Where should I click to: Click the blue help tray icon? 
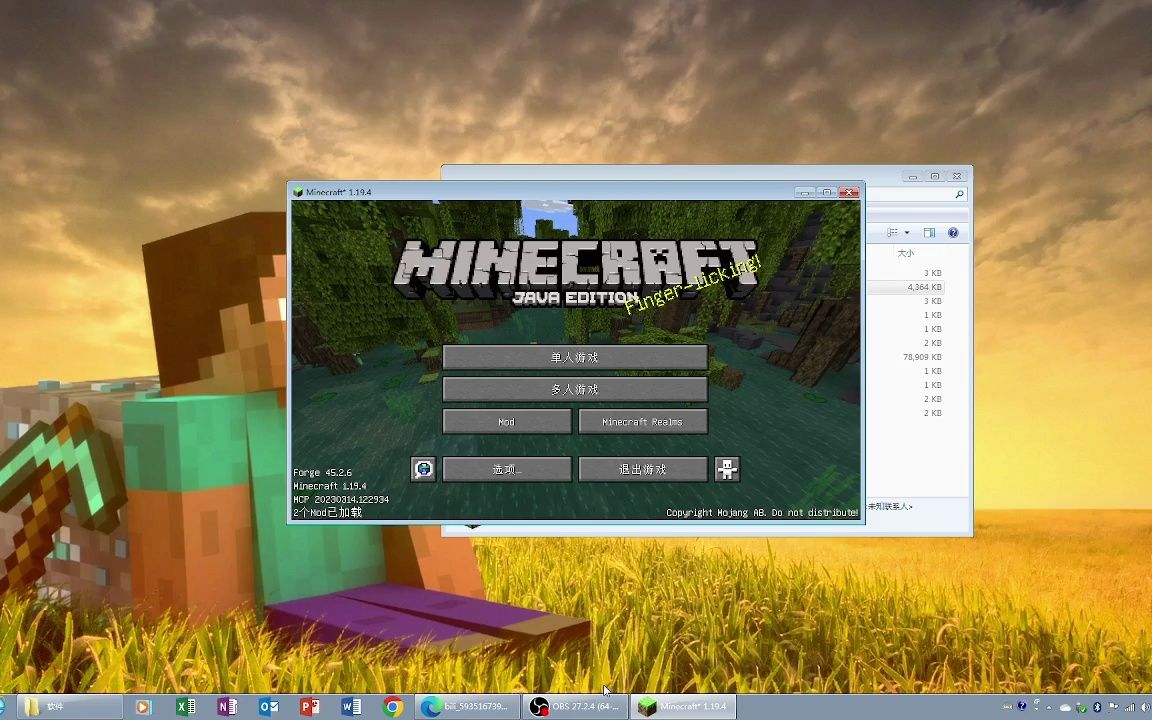pyautogui.click(x=1022, y=706)
